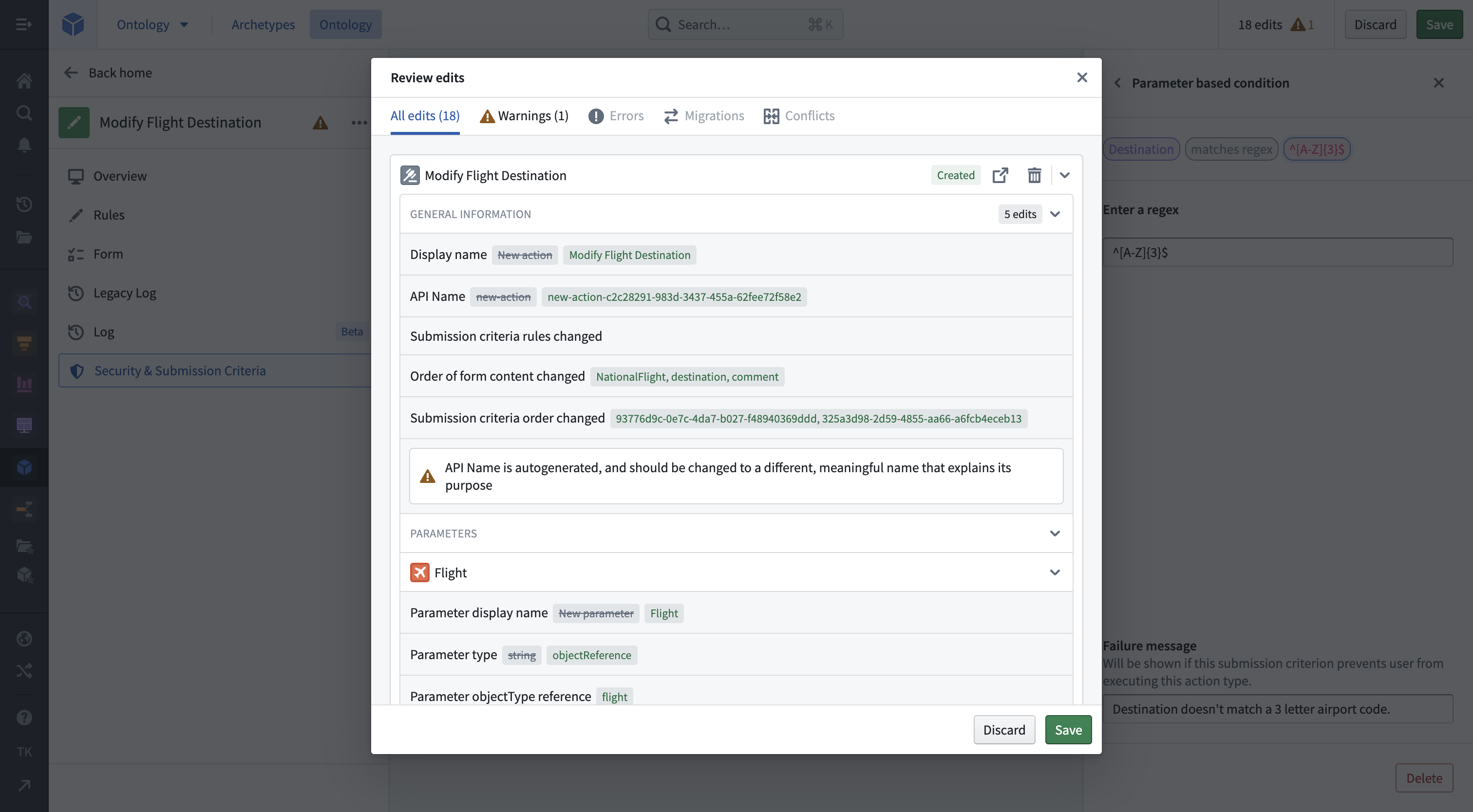The height and width of the screenshot is (812, 1473).
Task: Click Discard in the Review edits dialog
Action: click(x=1004, y=730)
